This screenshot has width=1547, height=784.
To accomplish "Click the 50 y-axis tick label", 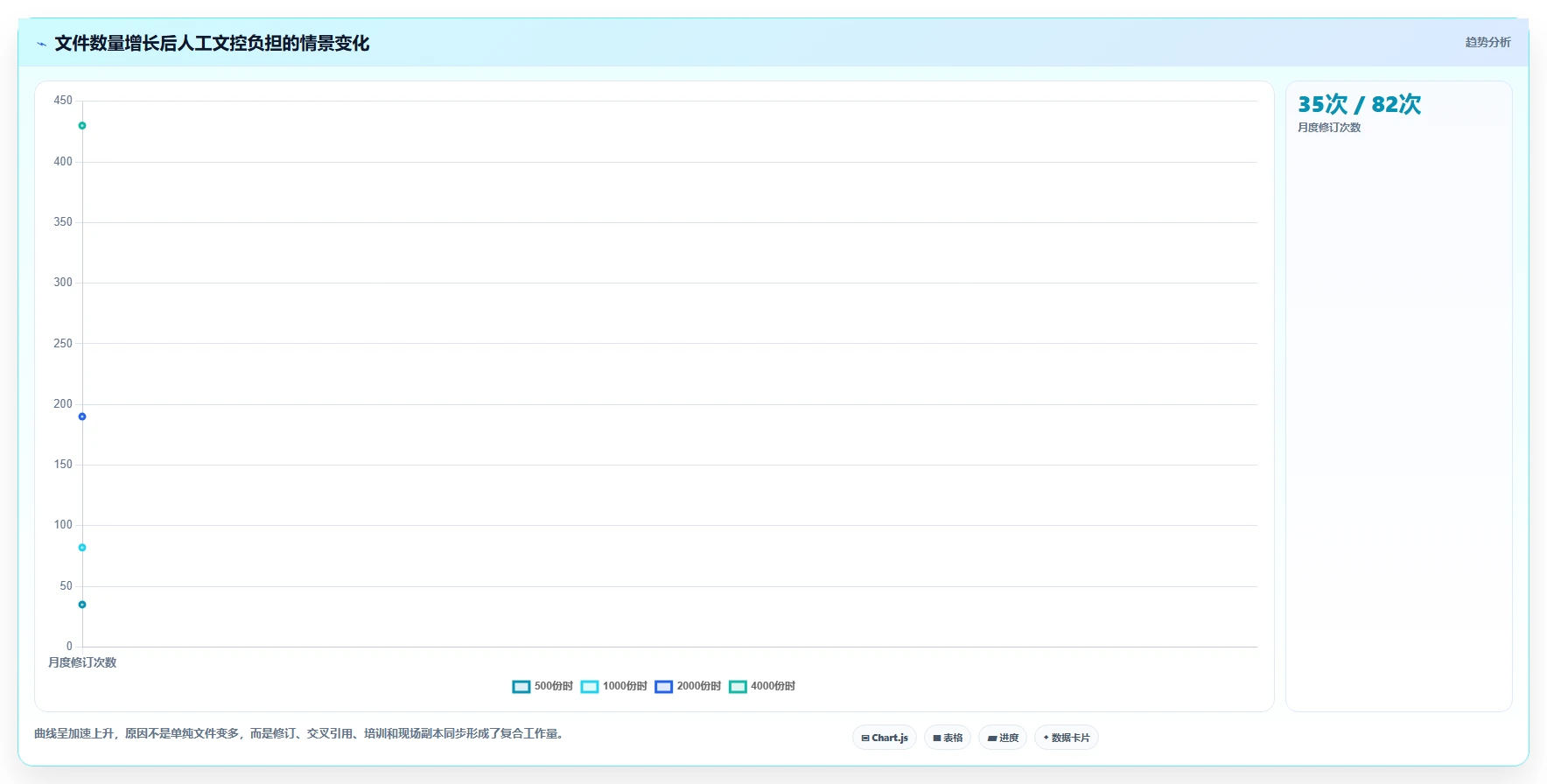I will click(66, 586).
